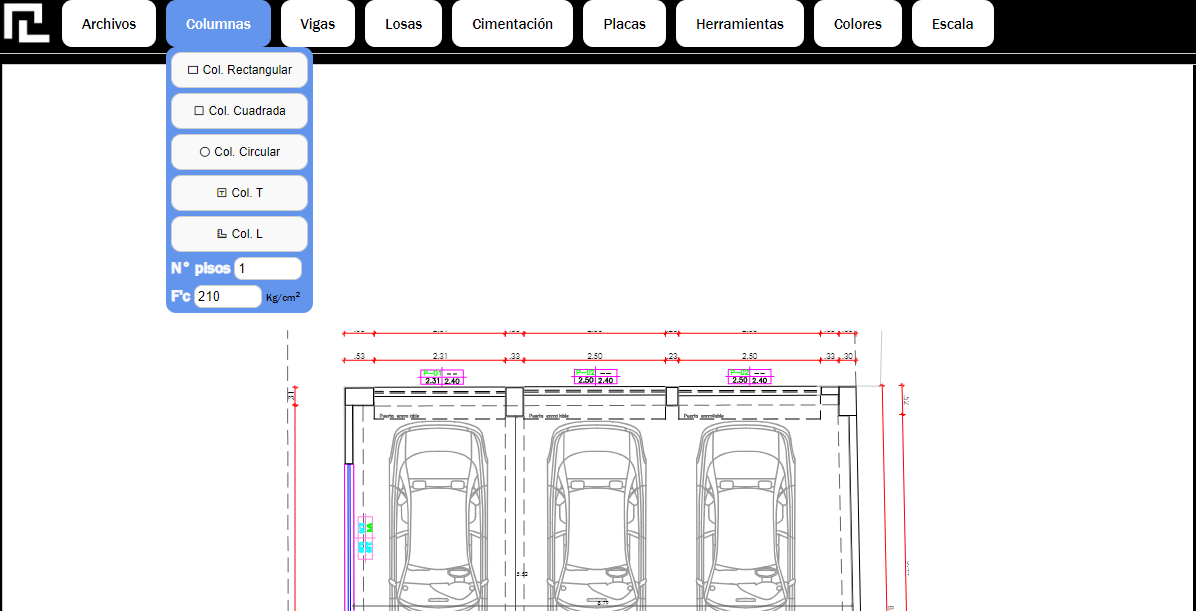The height and width of the screenshot is (611, 1196).
Task: Click the app logo icon
Action: 26,23
